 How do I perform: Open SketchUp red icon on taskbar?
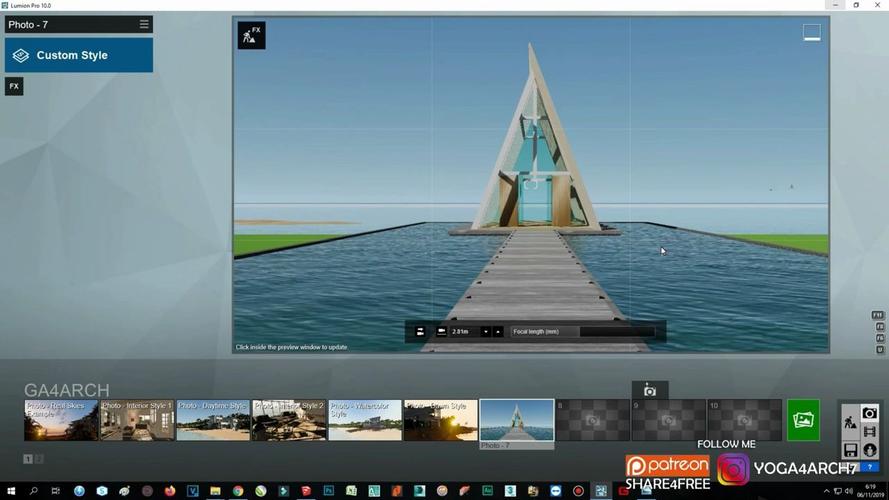click(x=306, y=491)
